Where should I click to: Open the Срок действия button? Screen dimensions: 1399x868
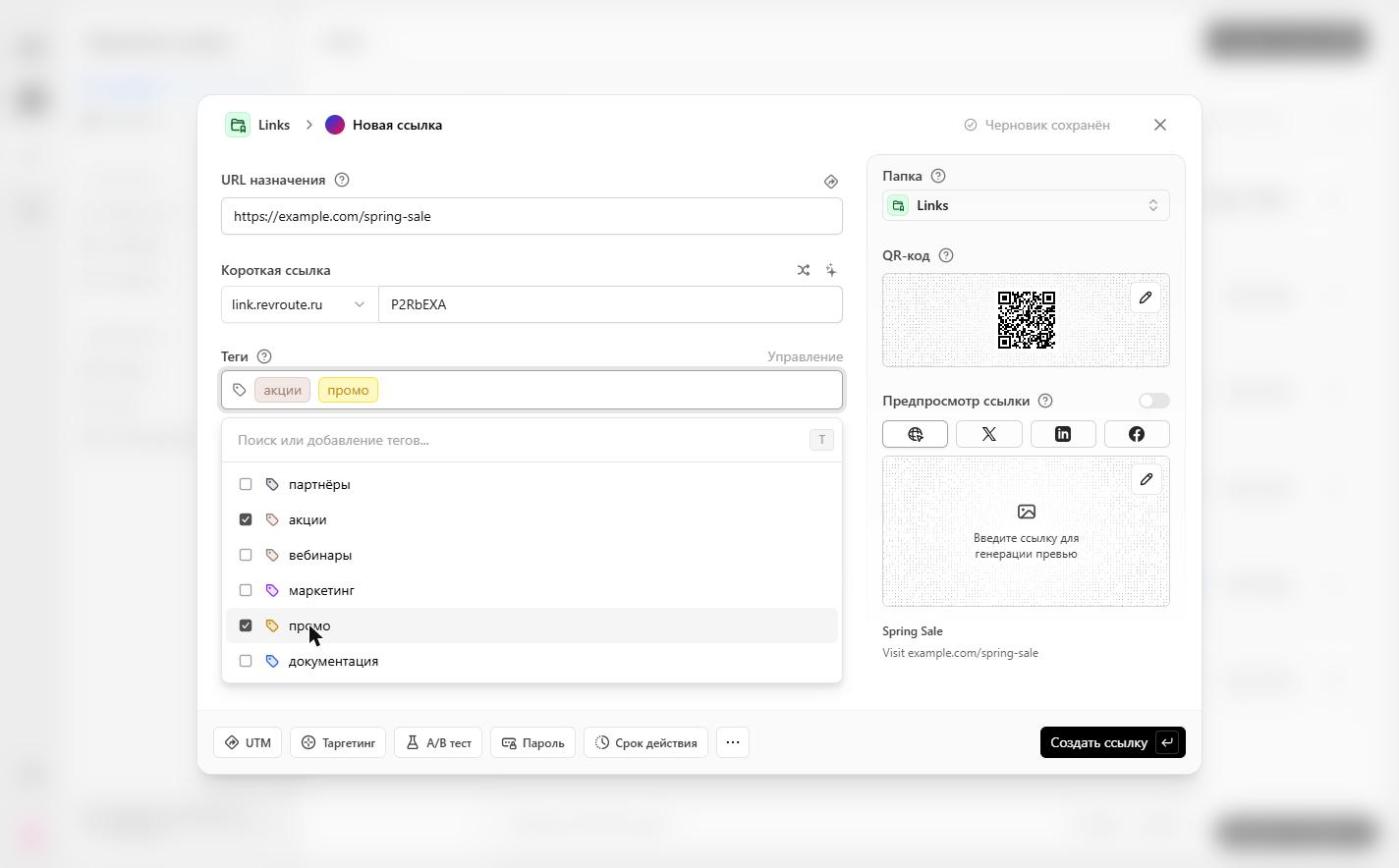click(x=646, y=743)
